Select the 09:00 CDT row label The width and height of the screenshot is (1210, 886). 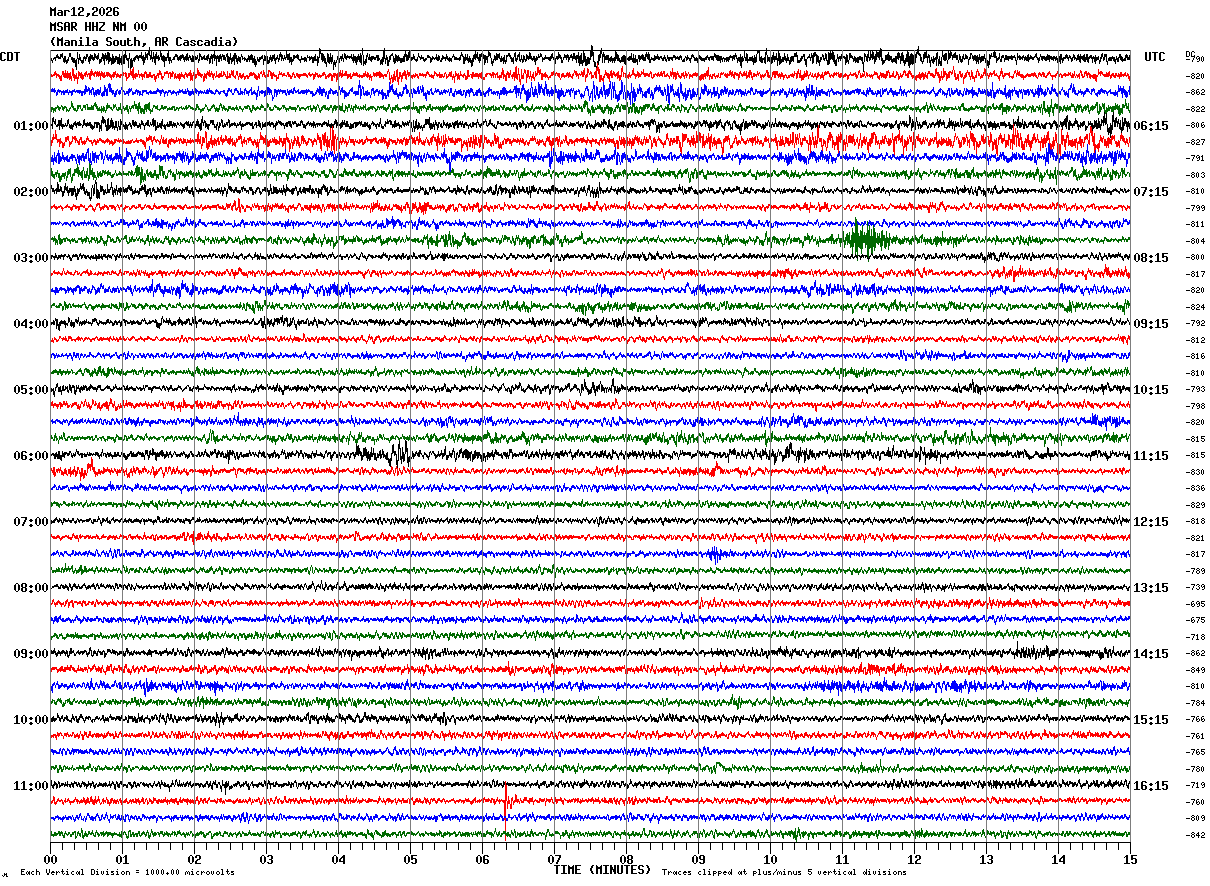[31, 654]
